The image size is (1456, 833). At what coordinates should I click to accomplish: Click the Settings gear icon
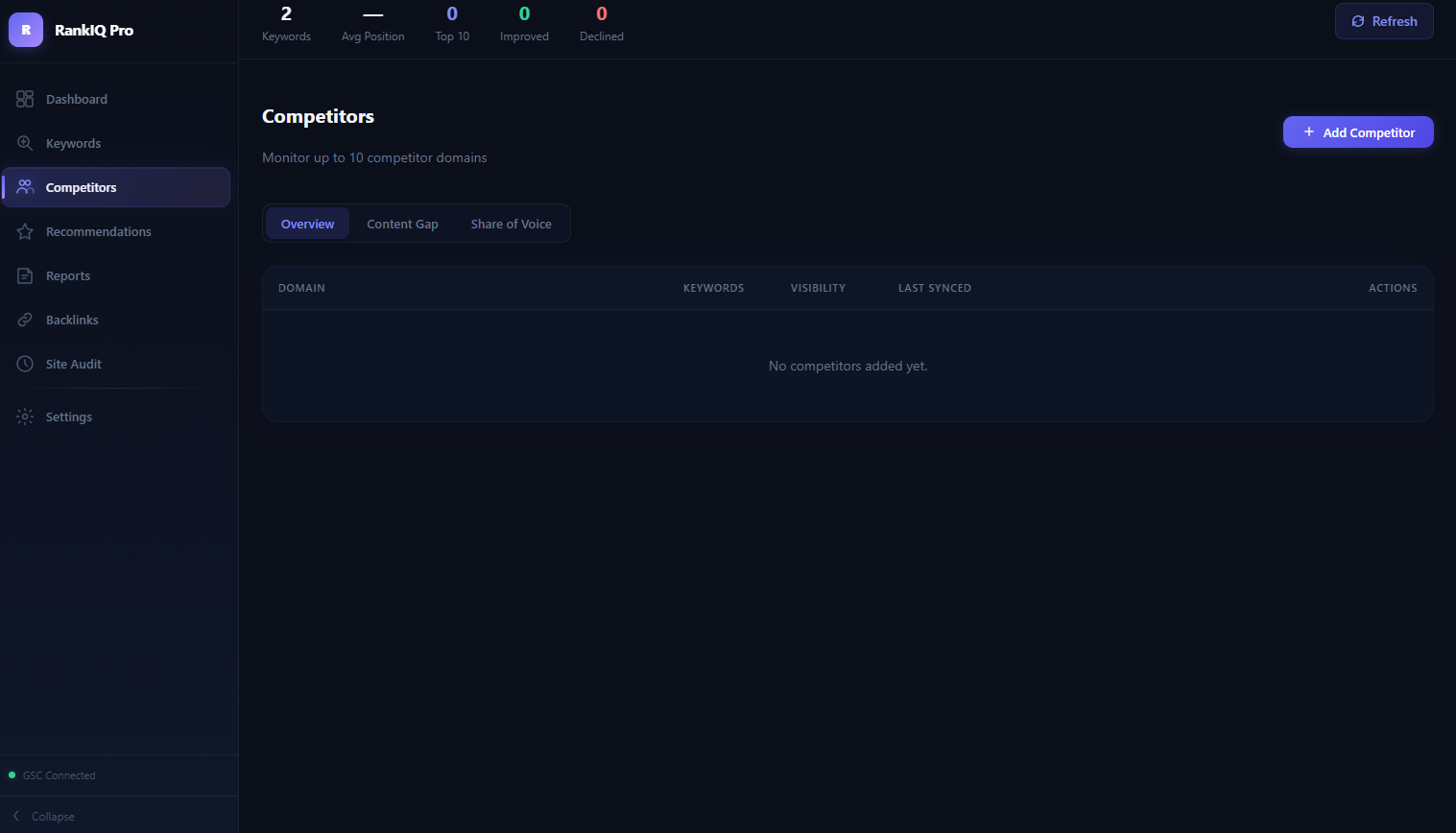tap(25, 416)
